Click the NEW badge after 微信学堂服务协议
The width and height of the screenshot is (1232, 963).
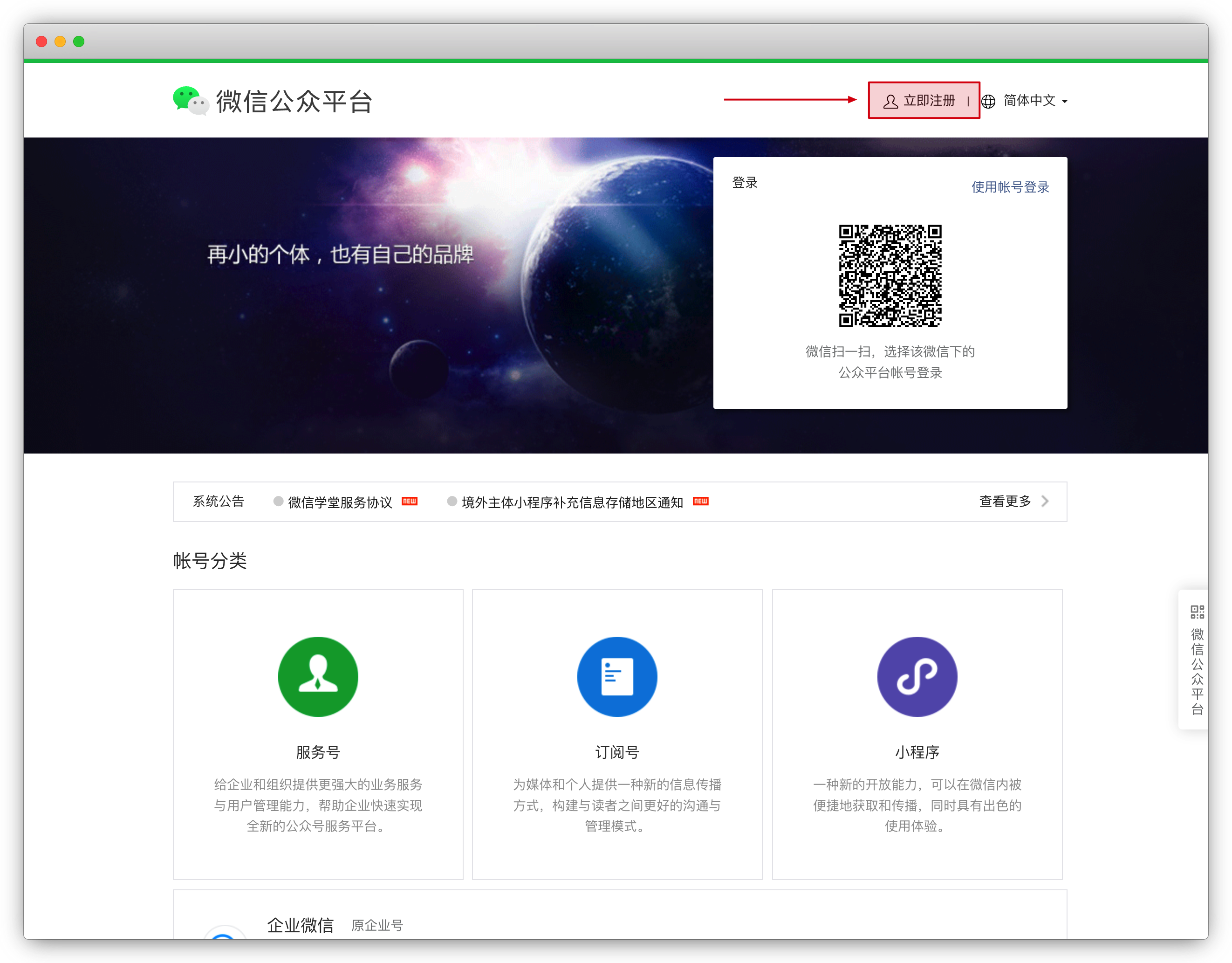tap(410, 501)
